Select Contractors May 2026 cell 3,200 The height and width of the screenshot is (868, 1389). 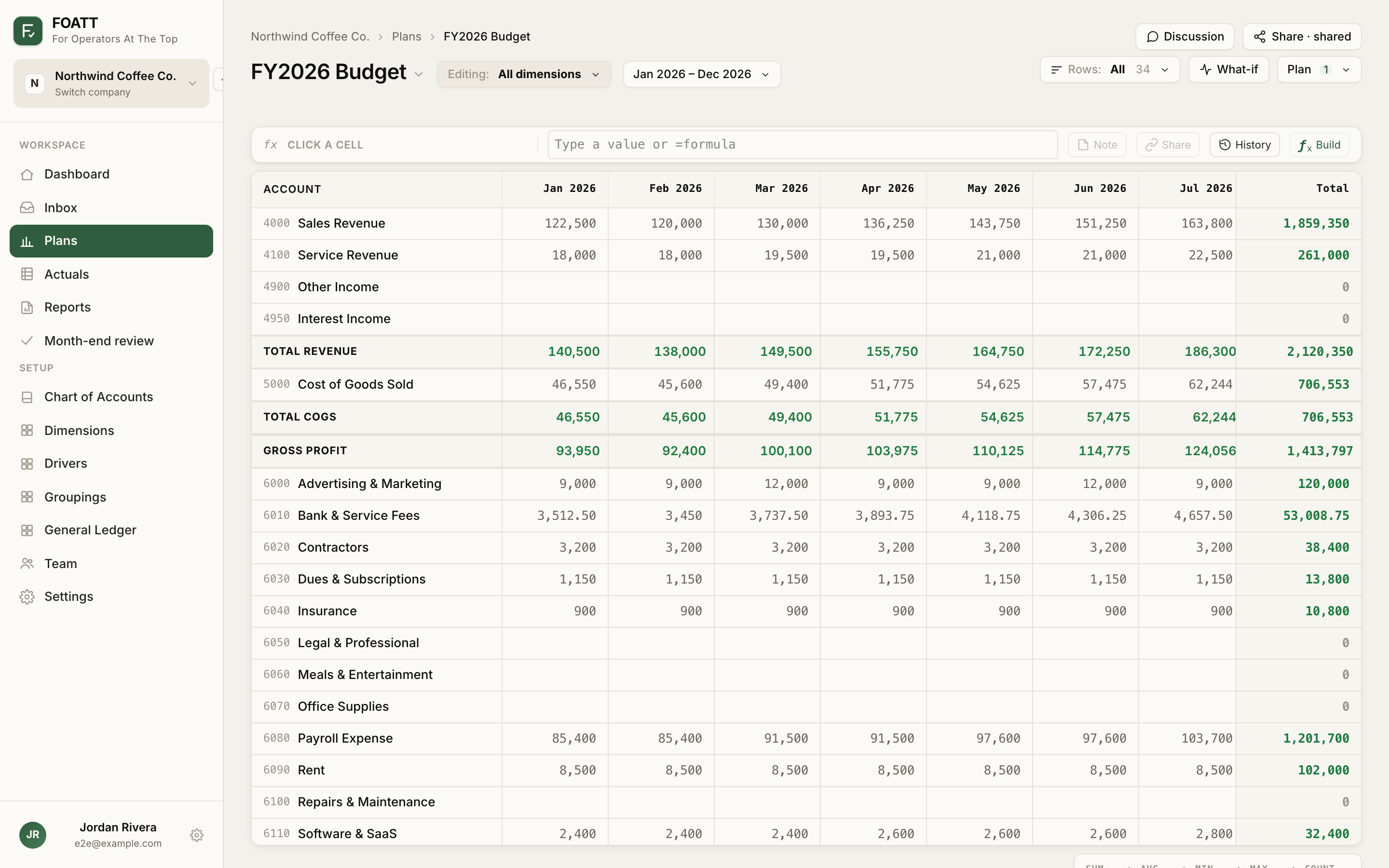980,548
